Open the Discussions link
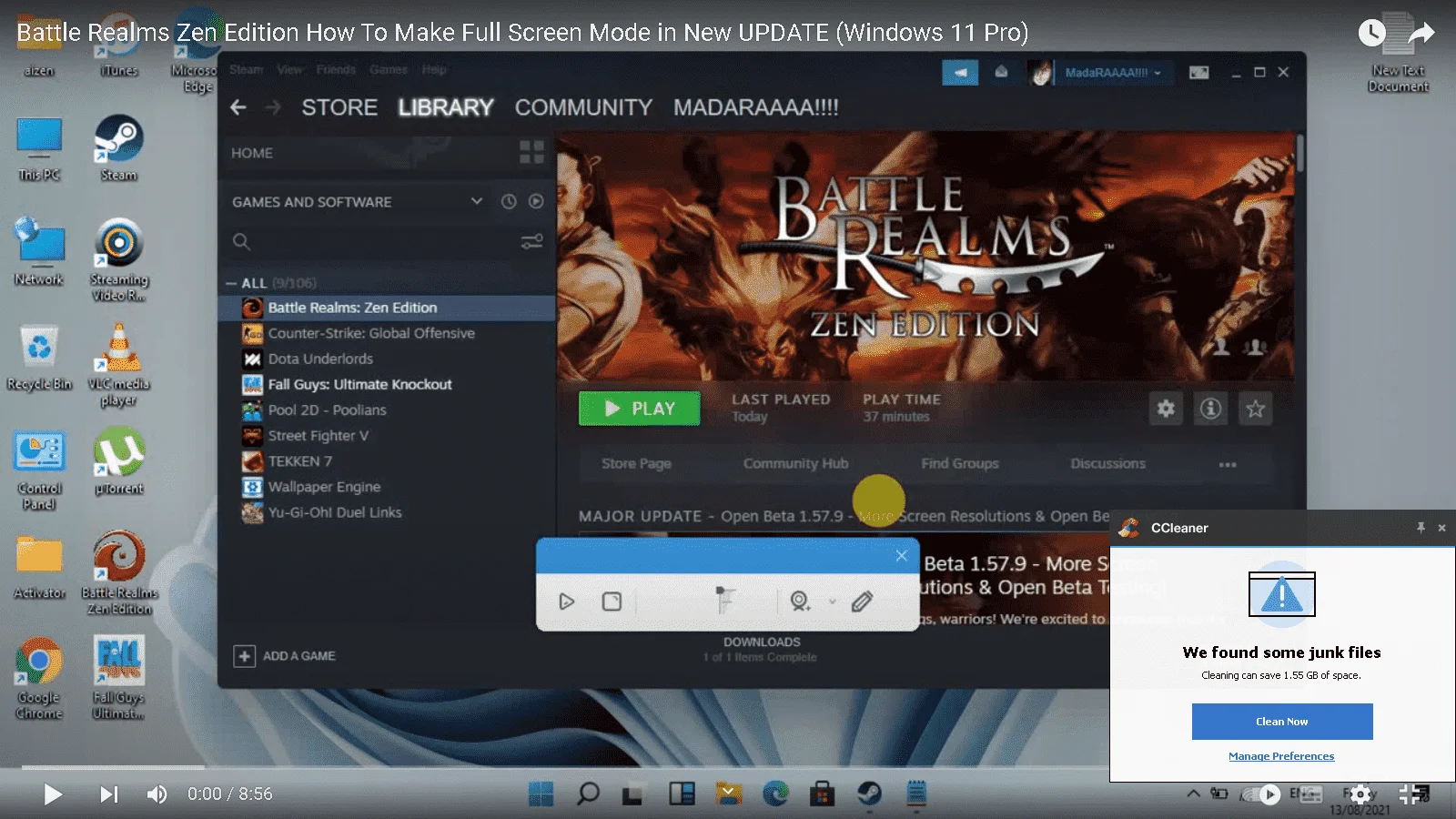This screenshot has height=819, width=1456. [x=1107, y=463]
